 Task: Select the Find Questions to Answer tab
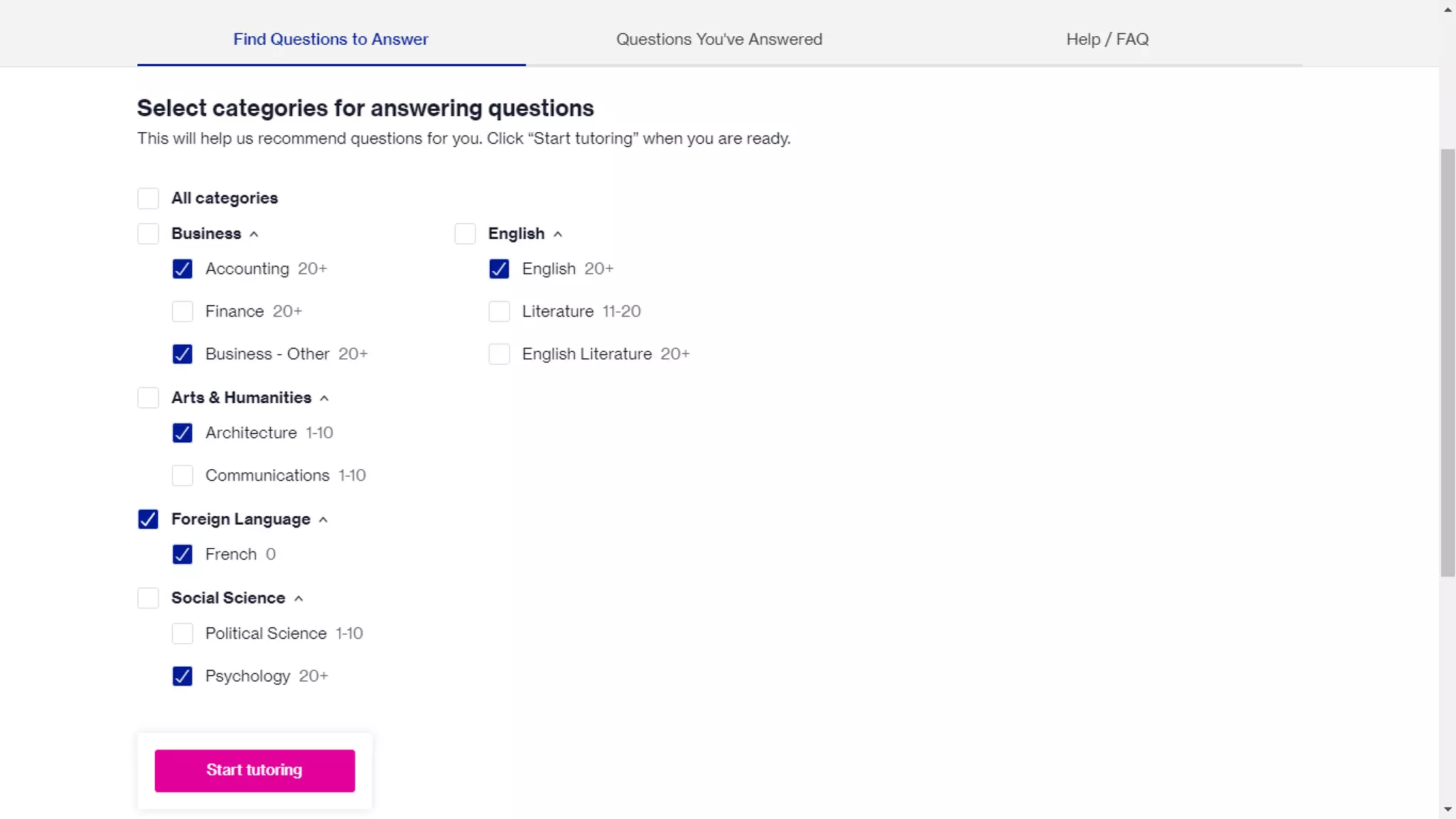coord(331,39)
